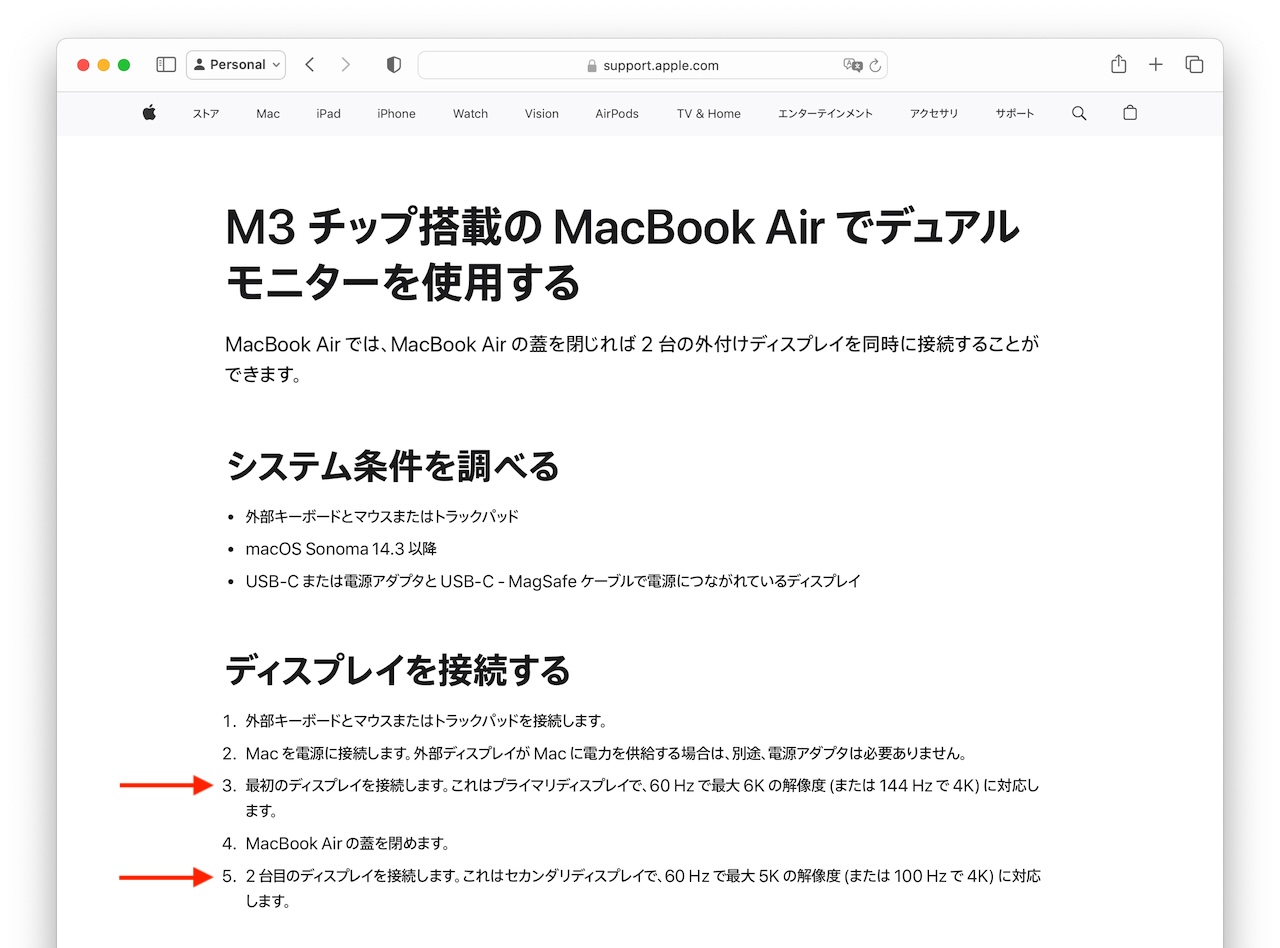The width and height of the screenshot is (1280, 948).
Task: Click the ディスプレイを接続する heading
Action: point(398,670)
